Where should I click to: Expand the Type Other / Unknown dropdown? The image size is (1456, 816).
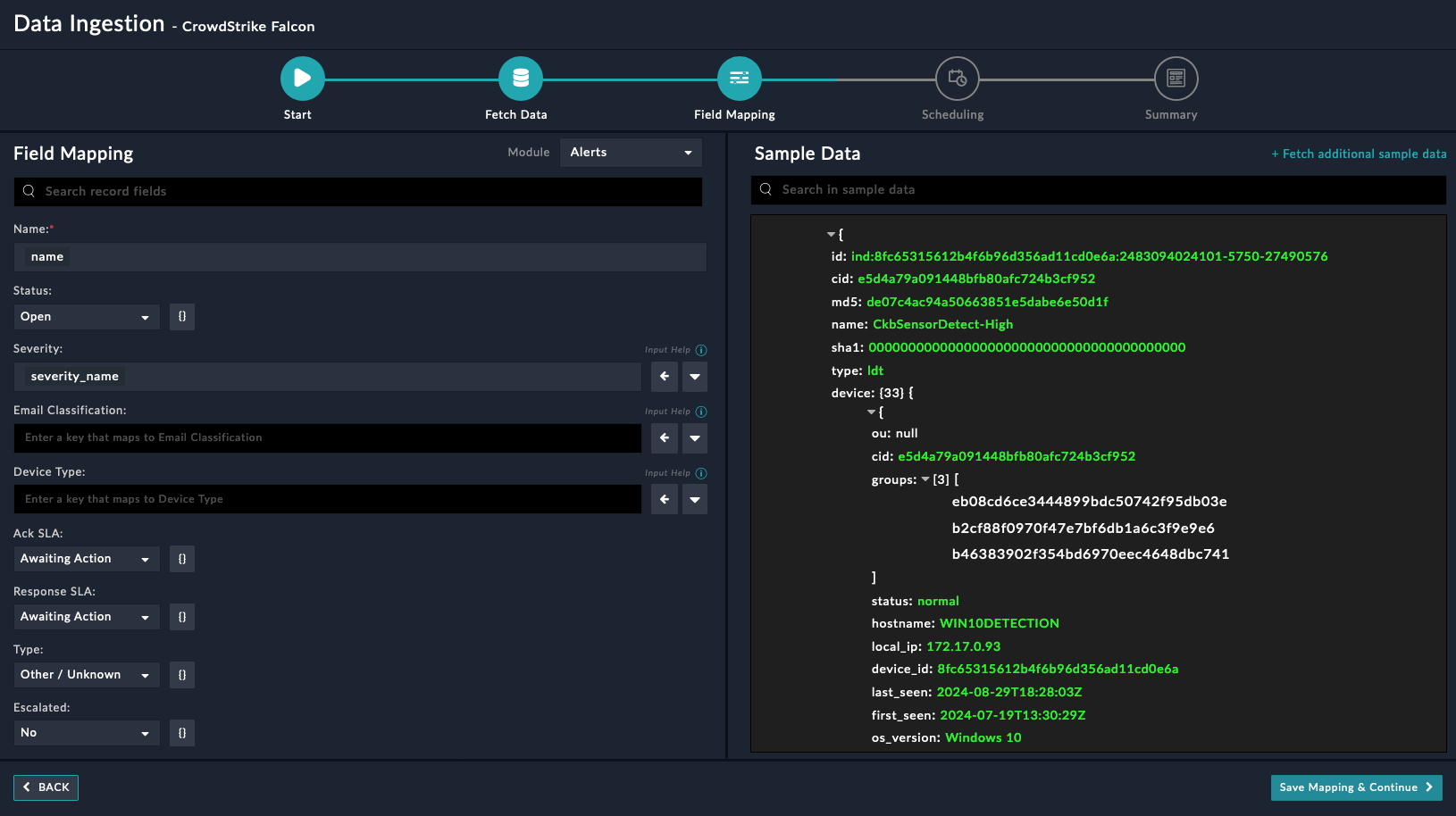86,675
